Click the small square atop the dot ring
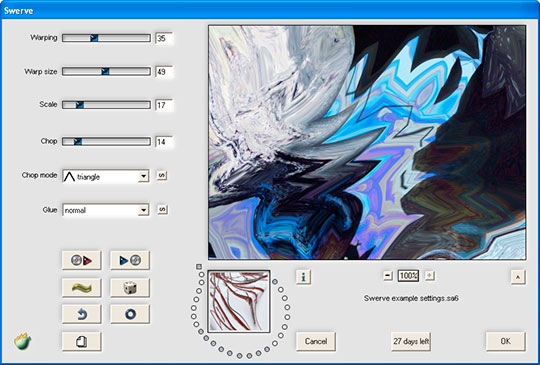This screenshot has height=365, width=540. point(199,267)
